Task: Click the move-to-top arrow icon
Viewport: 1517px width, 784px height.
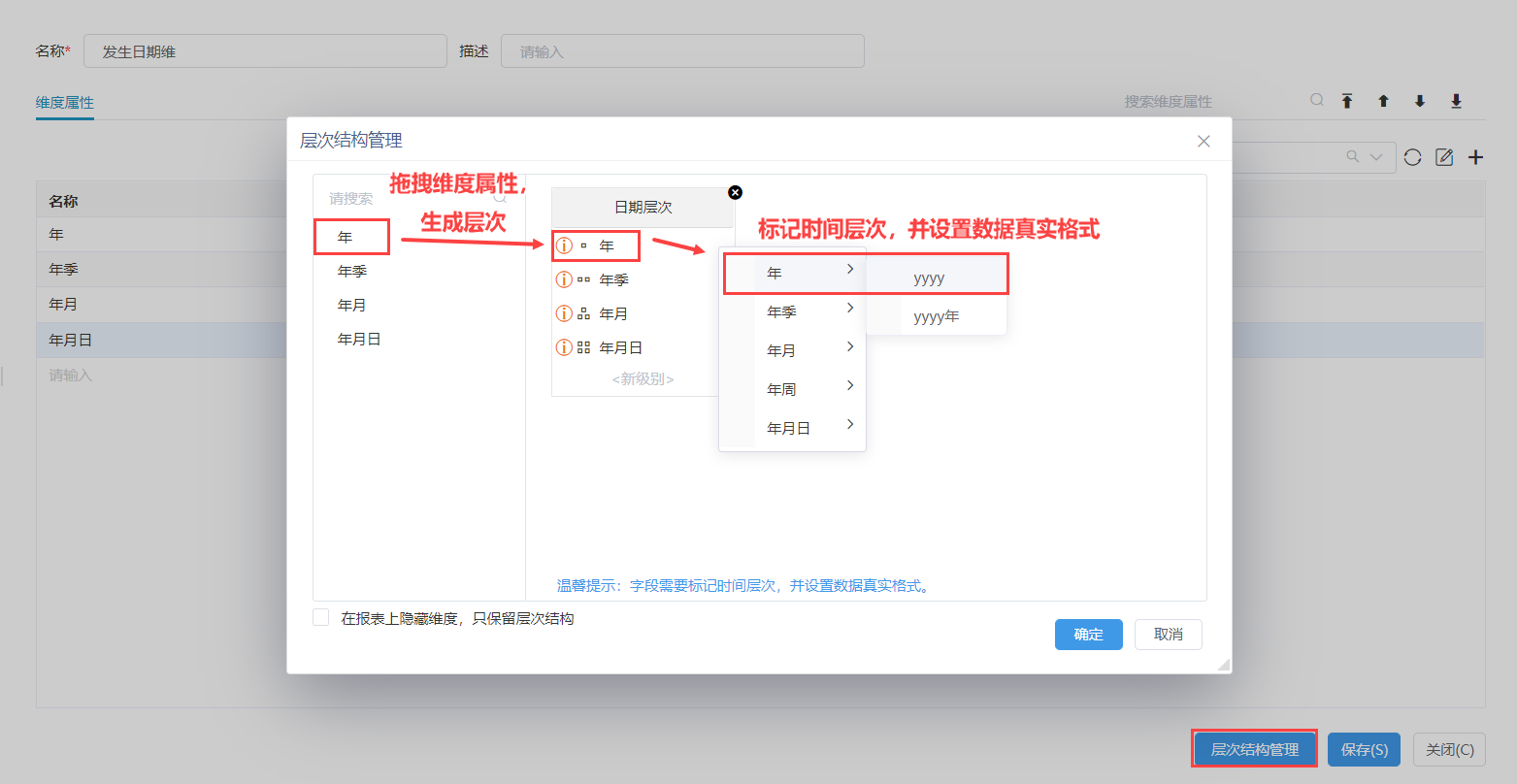Action: (x=1347, y=101)
